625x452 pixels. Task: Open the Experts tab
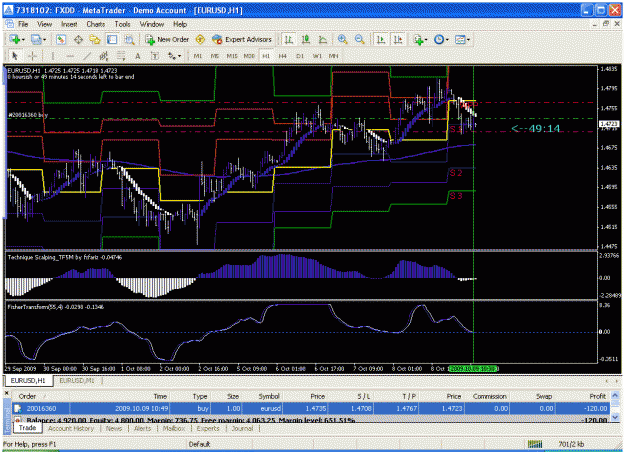coord(208,428)
